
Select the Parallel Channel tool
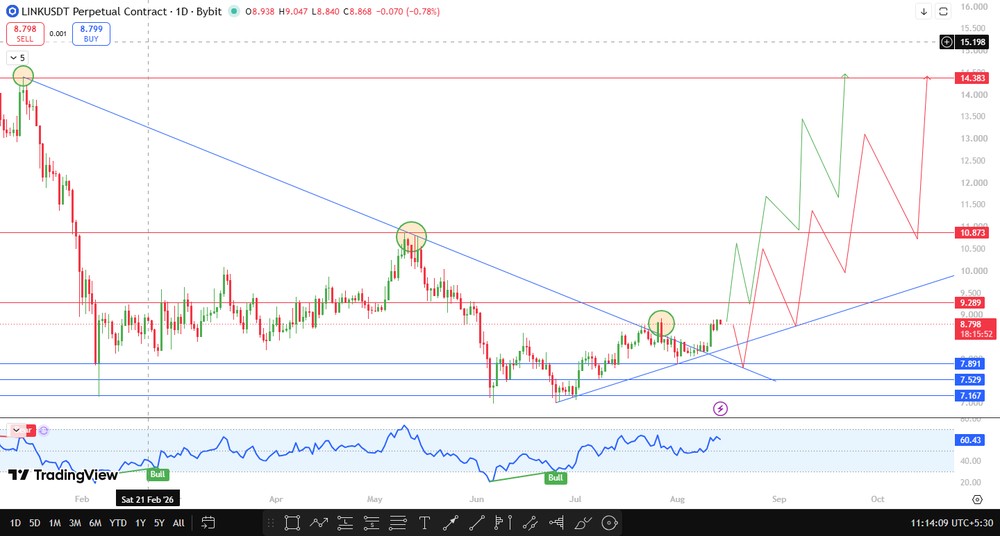click(531, 523)
